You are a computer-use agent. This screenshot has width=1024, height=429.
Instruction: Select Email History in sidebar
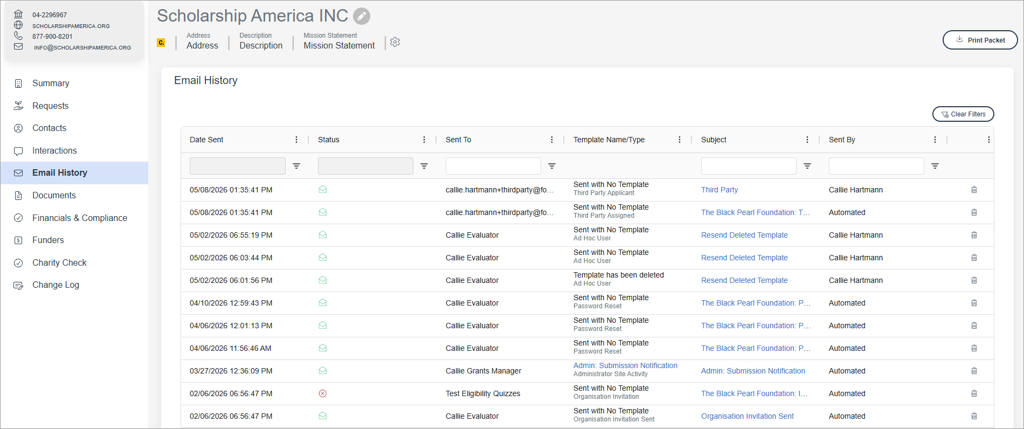74,173
